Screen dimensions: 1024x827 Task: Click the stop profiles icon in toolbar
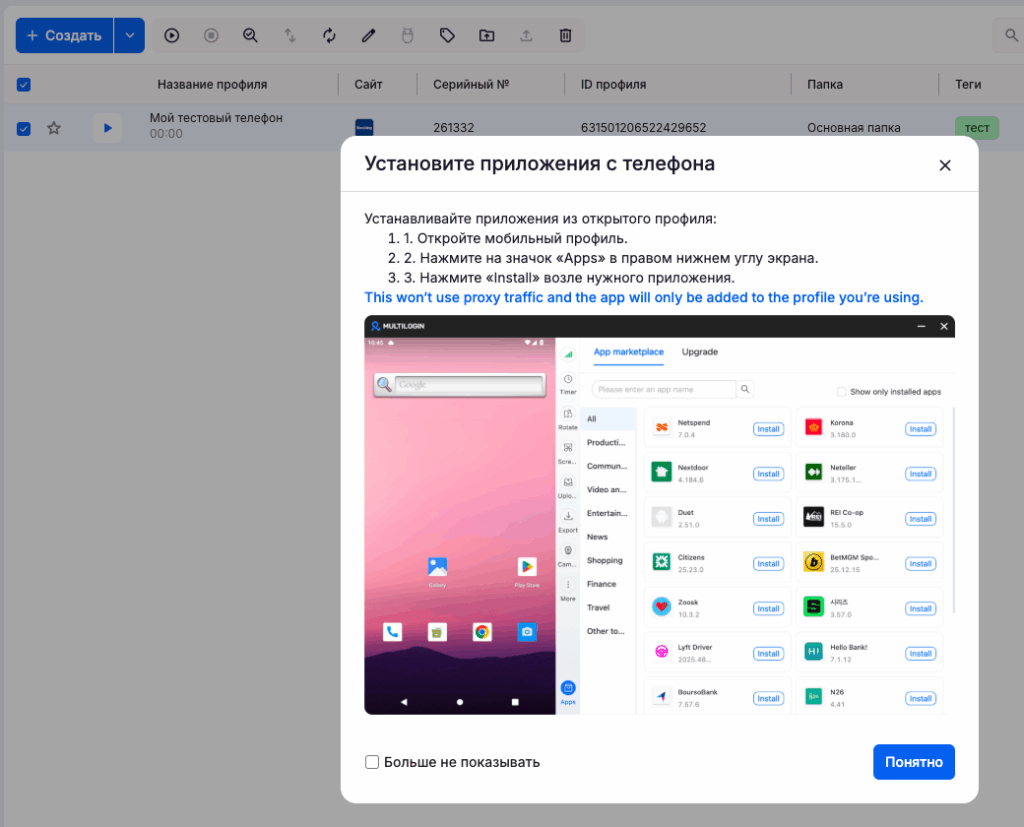click(211, 35)
